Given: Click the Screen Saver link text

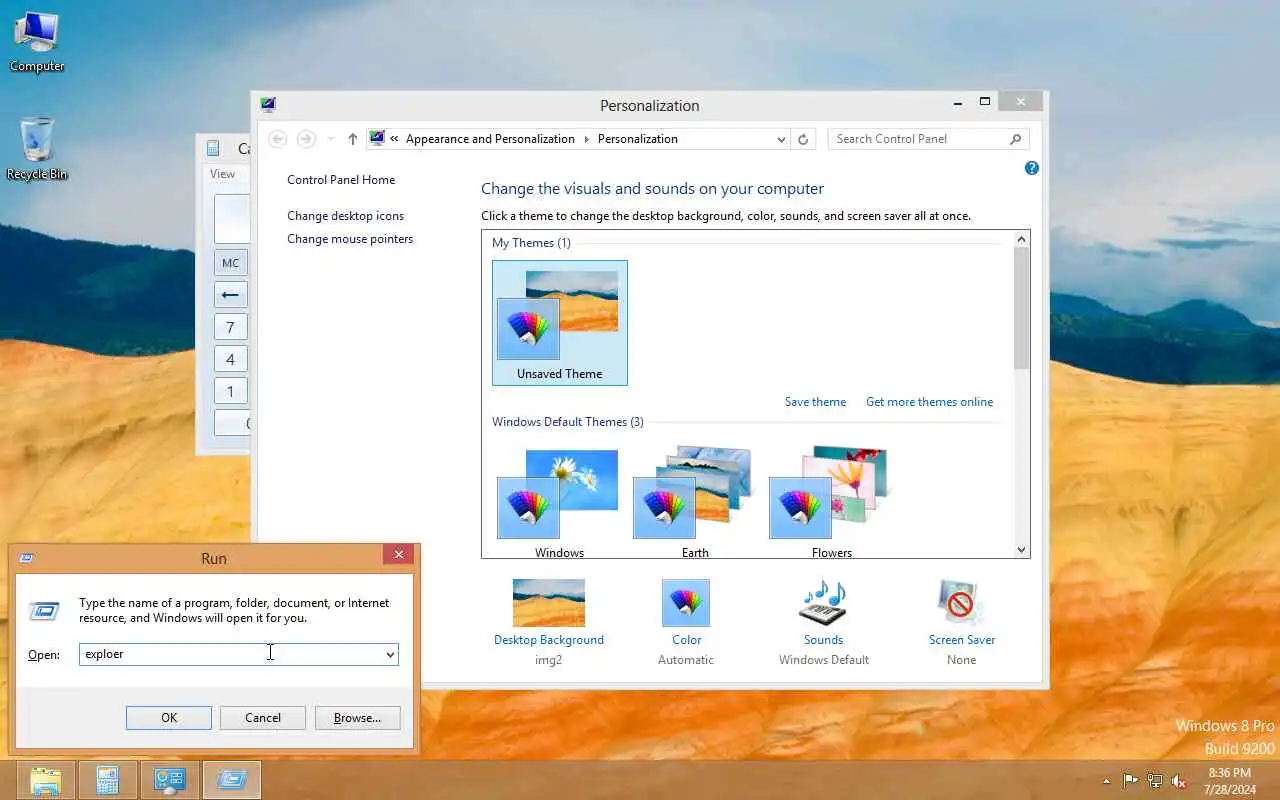Looking at the screenshot, I should tap(961, 640).
